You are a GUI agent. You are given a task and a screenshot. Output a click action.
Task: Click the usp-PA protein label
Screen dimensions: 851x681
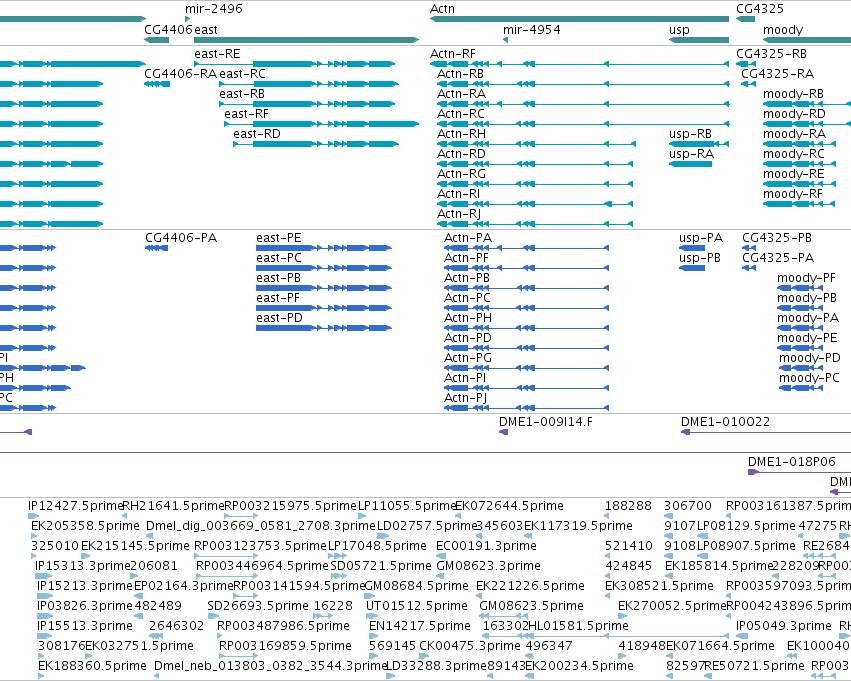click(701, 238)
